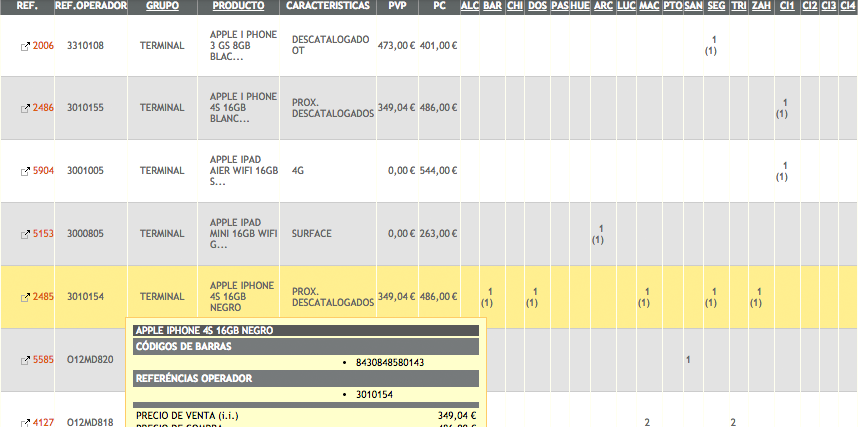Select operator reference 3000805 cell
Image resolution: width=858 pixels, height=427 pixels.
pyautogui.click(x=85, y=234)
